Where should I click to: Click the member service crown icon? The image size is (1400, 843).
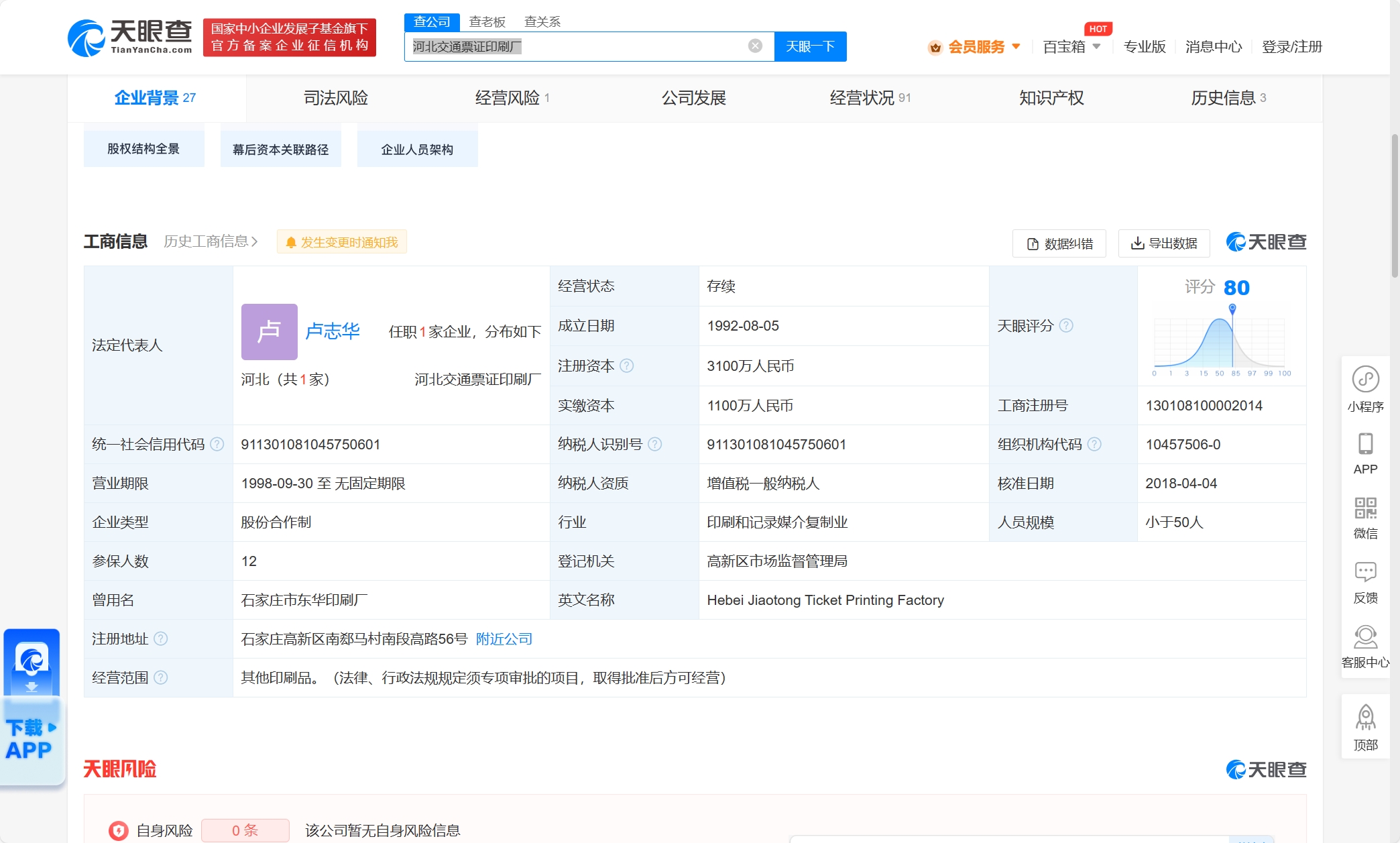pyautogui.click(x=935, y=47)
